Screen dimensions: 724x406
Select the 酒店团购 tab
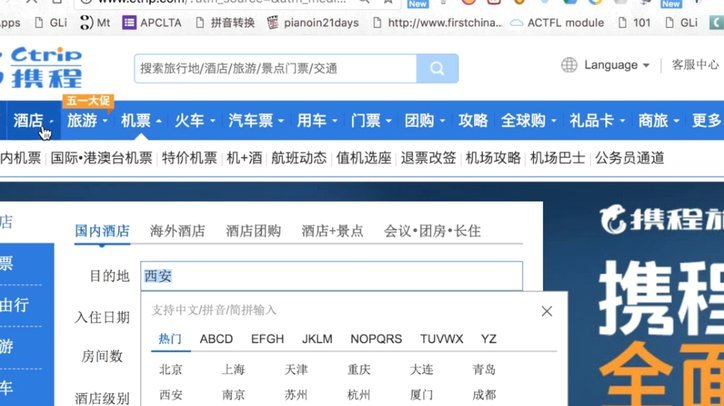253,231
